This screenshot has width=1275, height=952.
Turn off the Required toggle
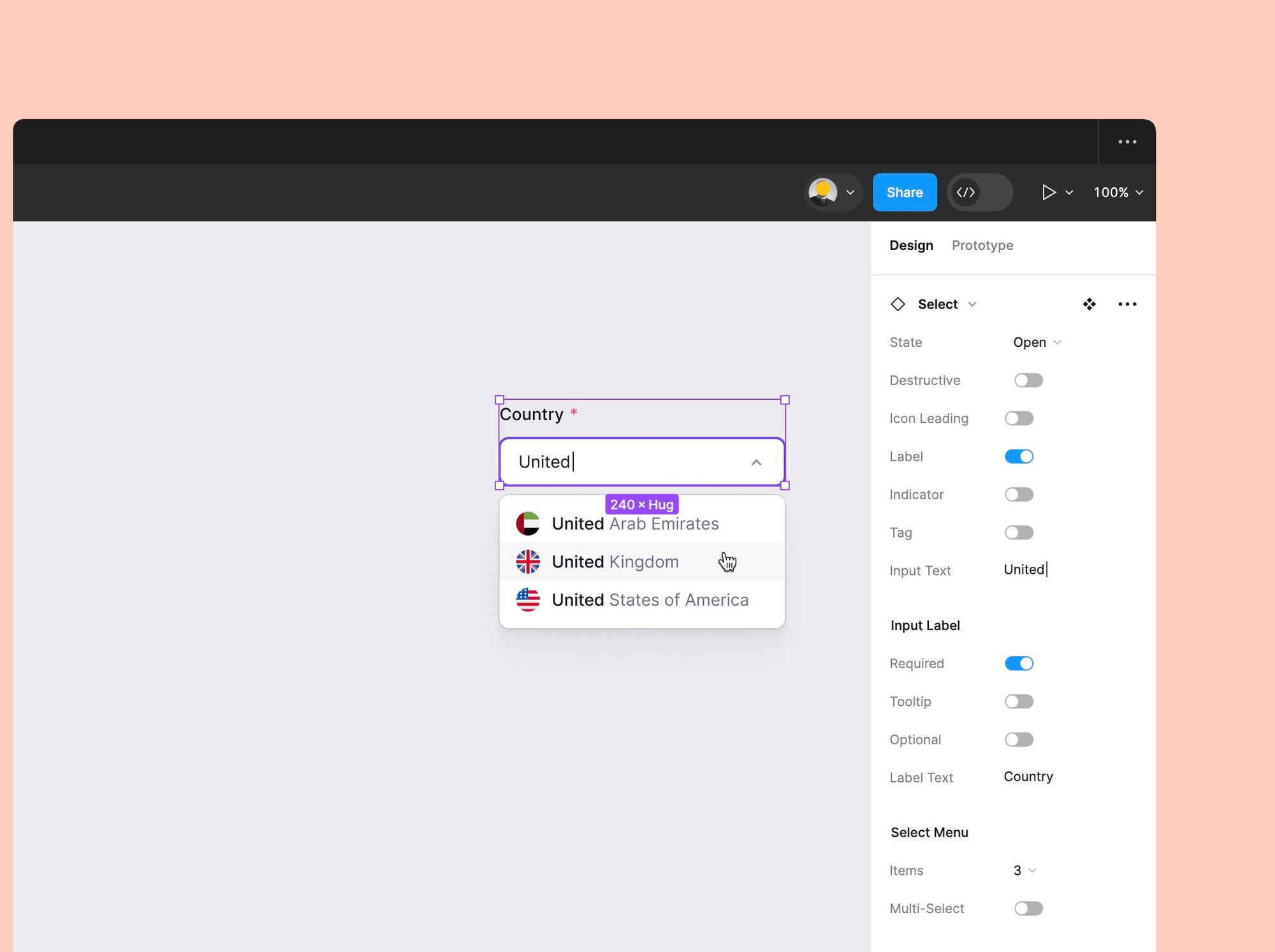tap(1019, 663)
